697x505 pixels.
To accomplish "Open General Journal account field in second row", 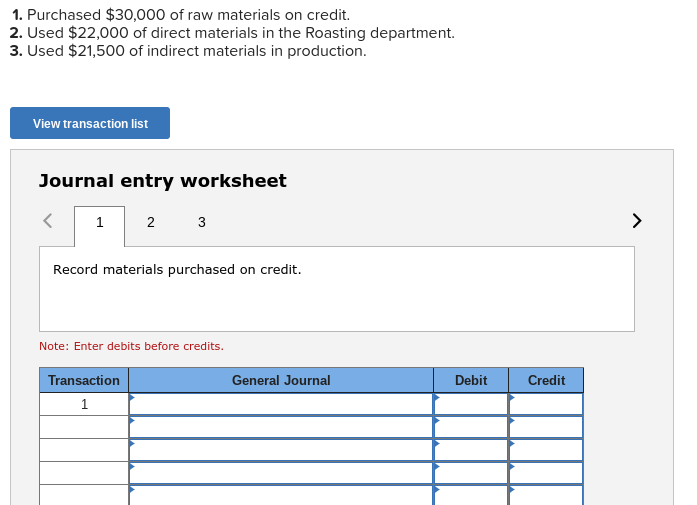I will coord(281,427).
